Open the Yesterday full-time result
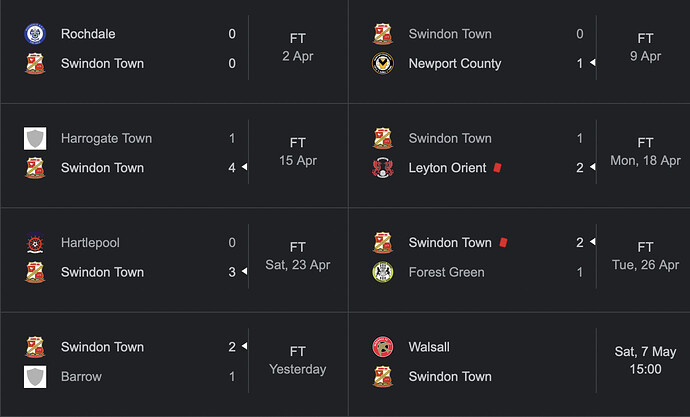690x417 pixels. pos(174,364)
